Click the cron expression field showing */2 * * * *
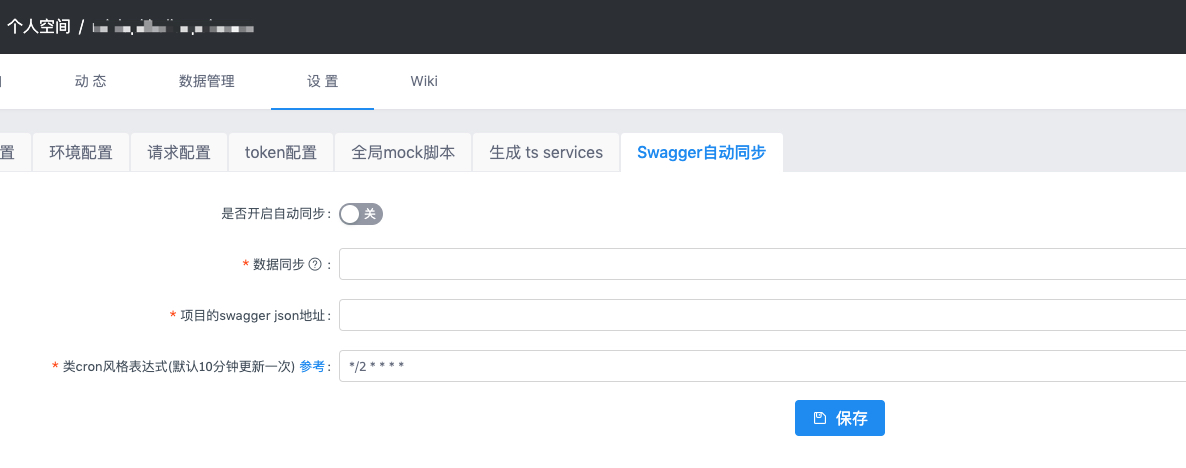 click(760, 366)
